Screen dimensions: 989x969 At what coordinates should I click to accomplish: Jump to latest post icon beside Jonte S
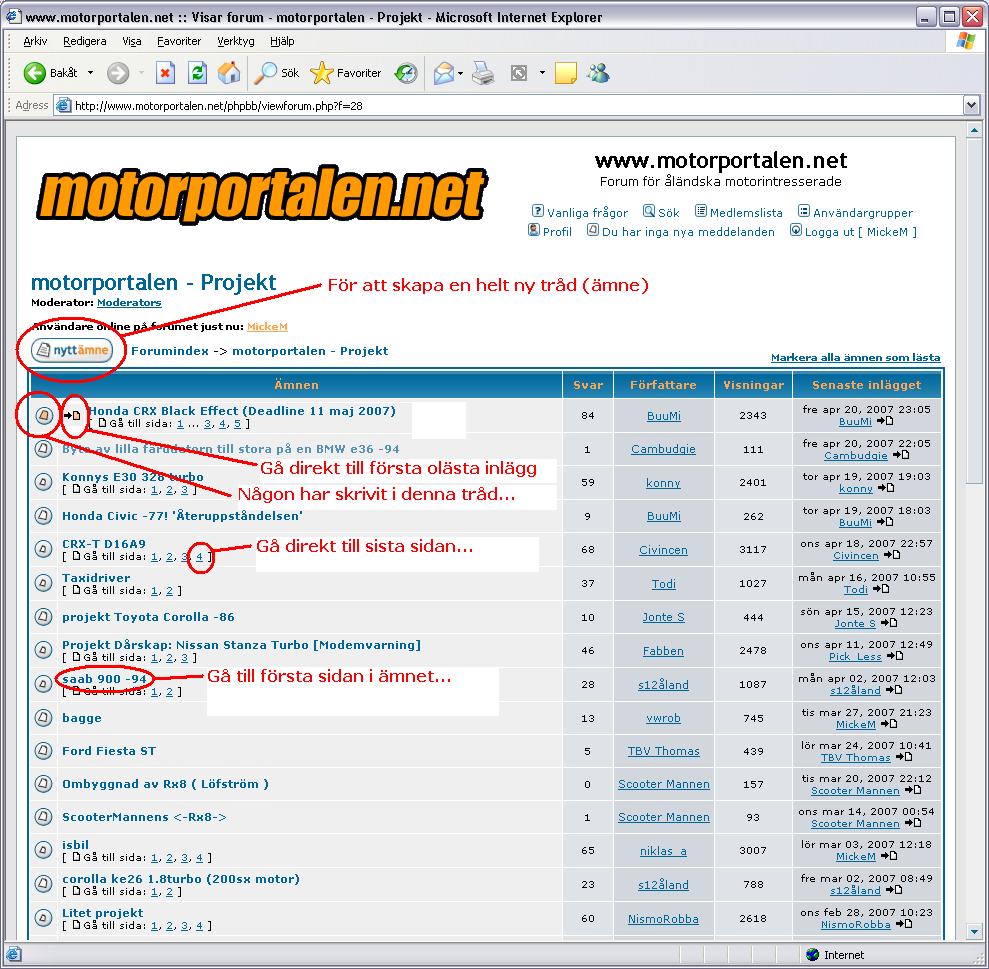tap(889, 623)
